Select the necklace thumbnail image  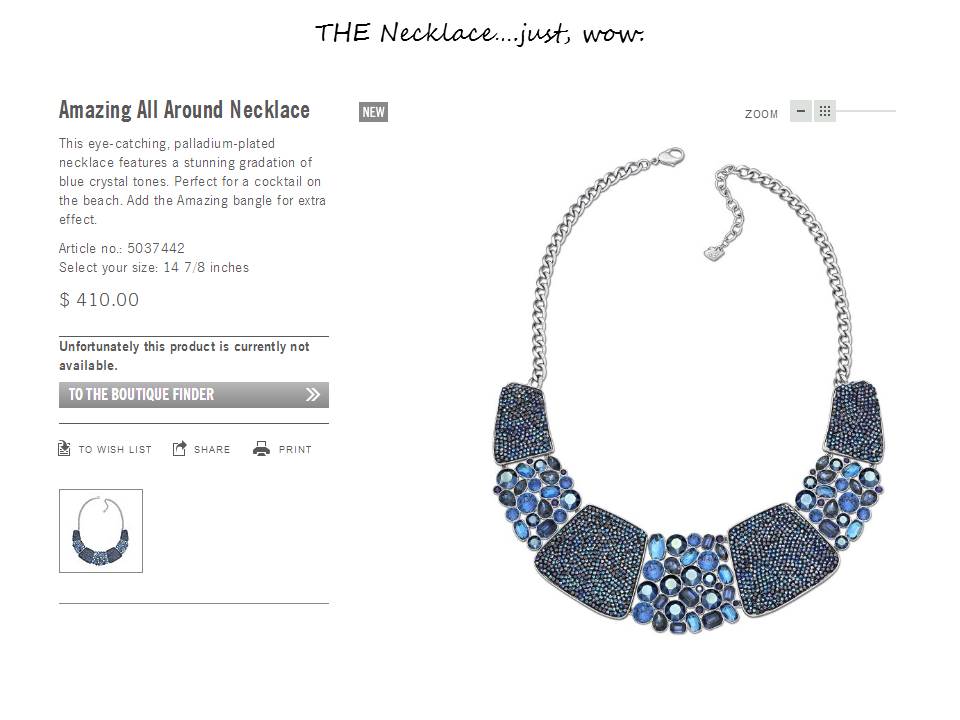point(101,531)
